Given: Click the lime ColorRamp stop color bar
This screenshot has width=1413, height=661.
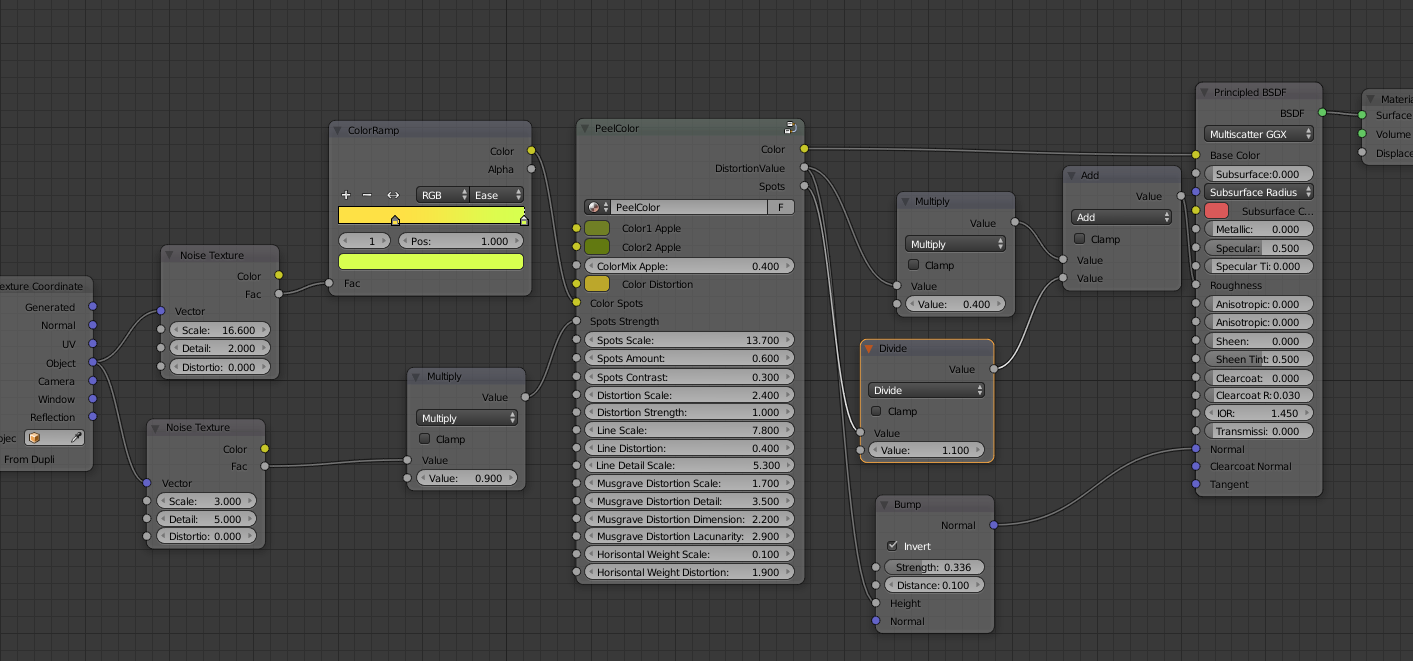Looking at the screenshot, I should click(x=431, y=262).
